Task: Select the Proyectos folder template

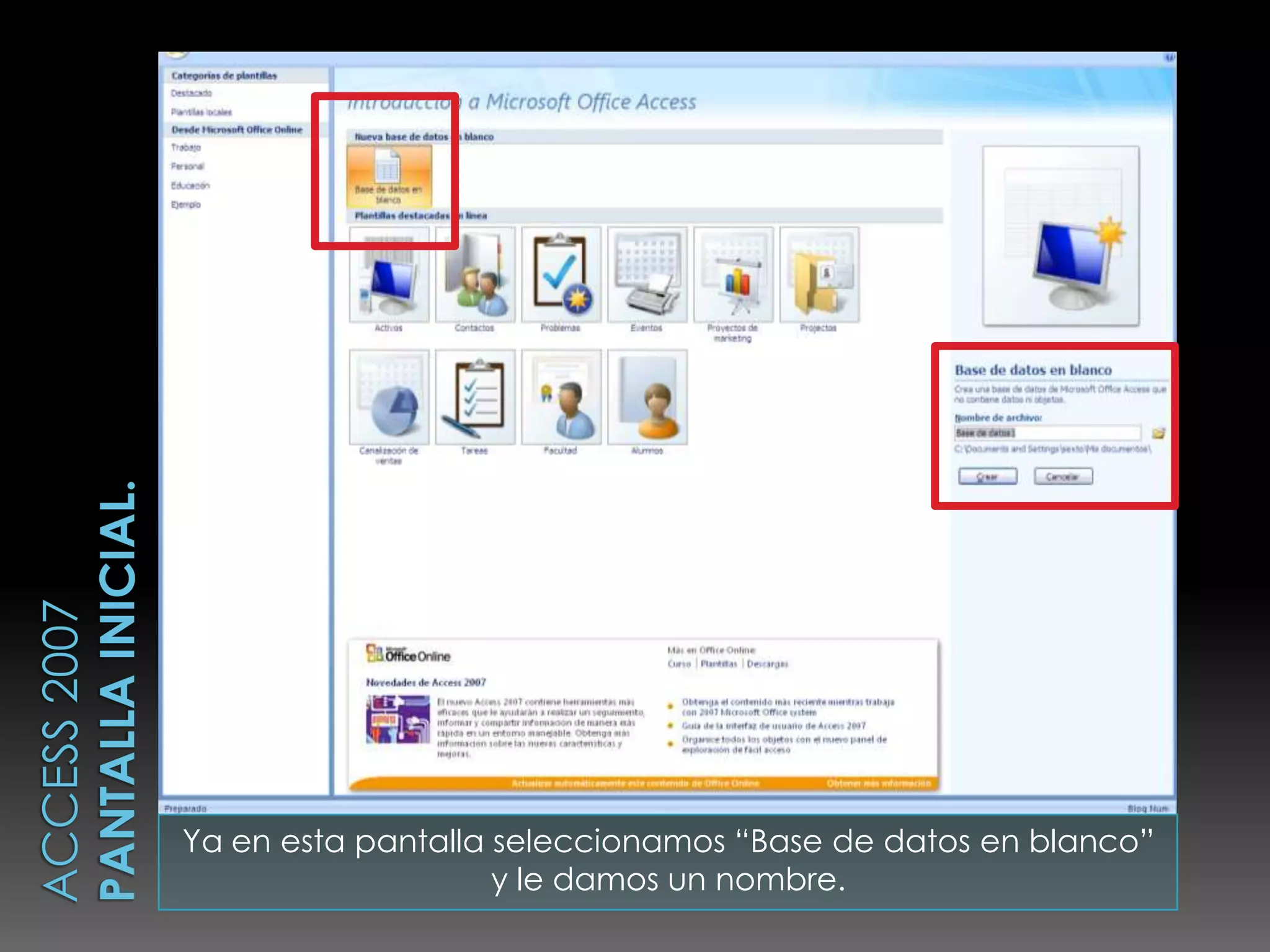Action: [x=820, y=275]
